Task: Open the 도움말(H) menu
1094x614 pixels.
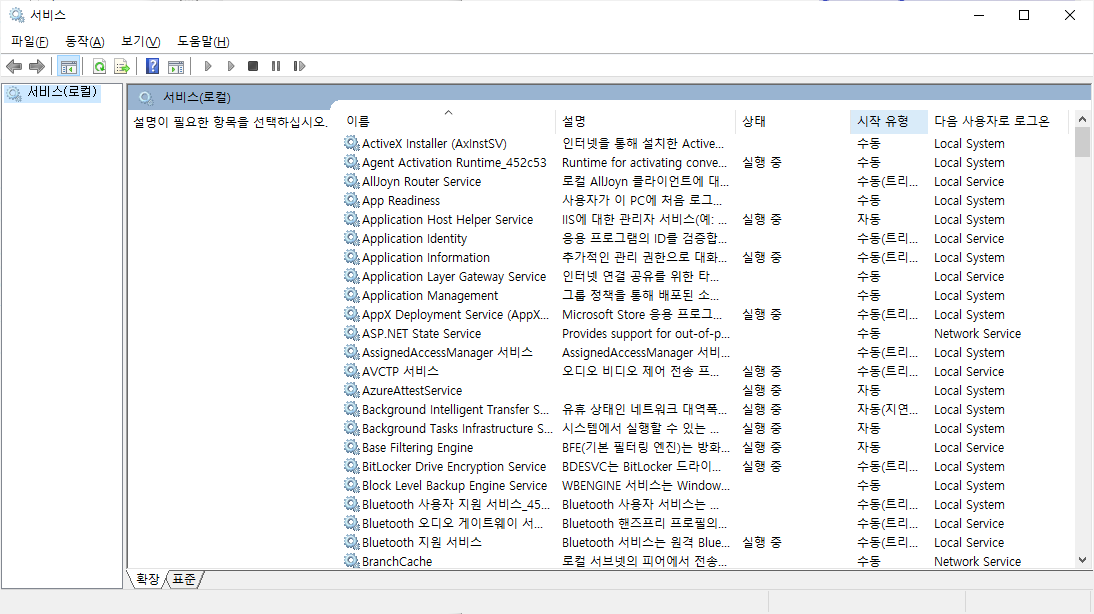Action: point(203,42)
